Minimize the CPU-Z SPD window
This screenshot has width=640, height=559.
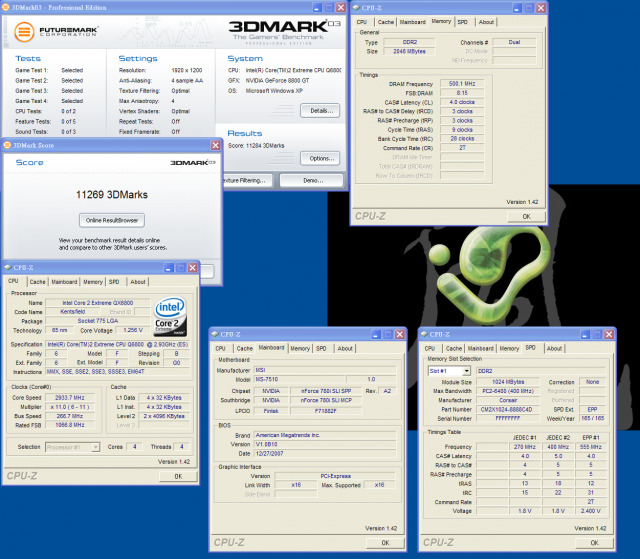tap(585, 335)
